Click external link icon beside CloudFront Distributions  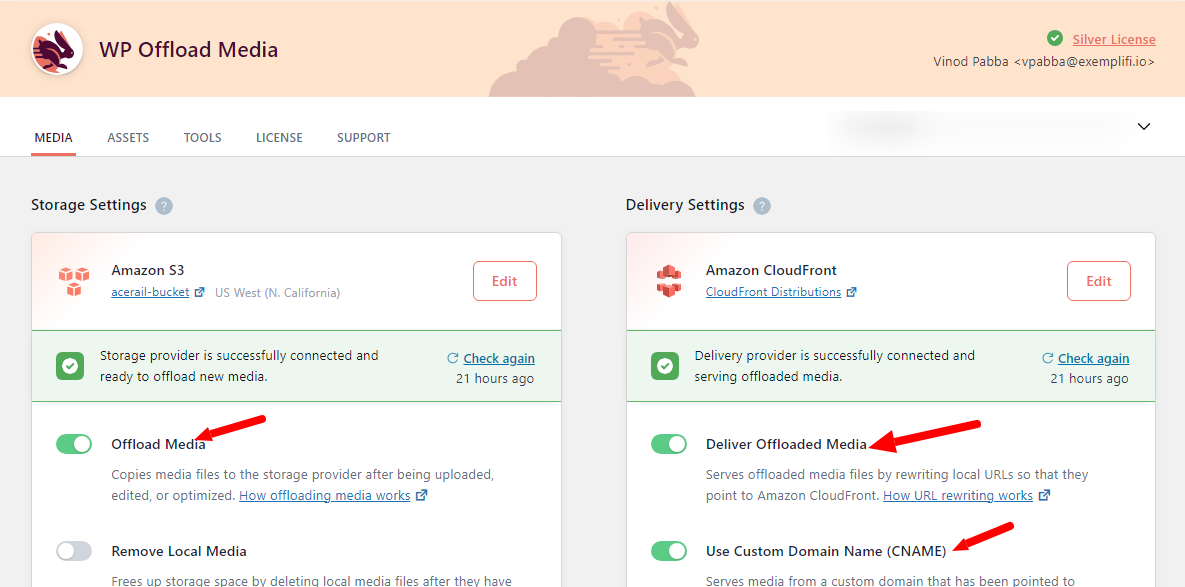[x=851, y=292]
